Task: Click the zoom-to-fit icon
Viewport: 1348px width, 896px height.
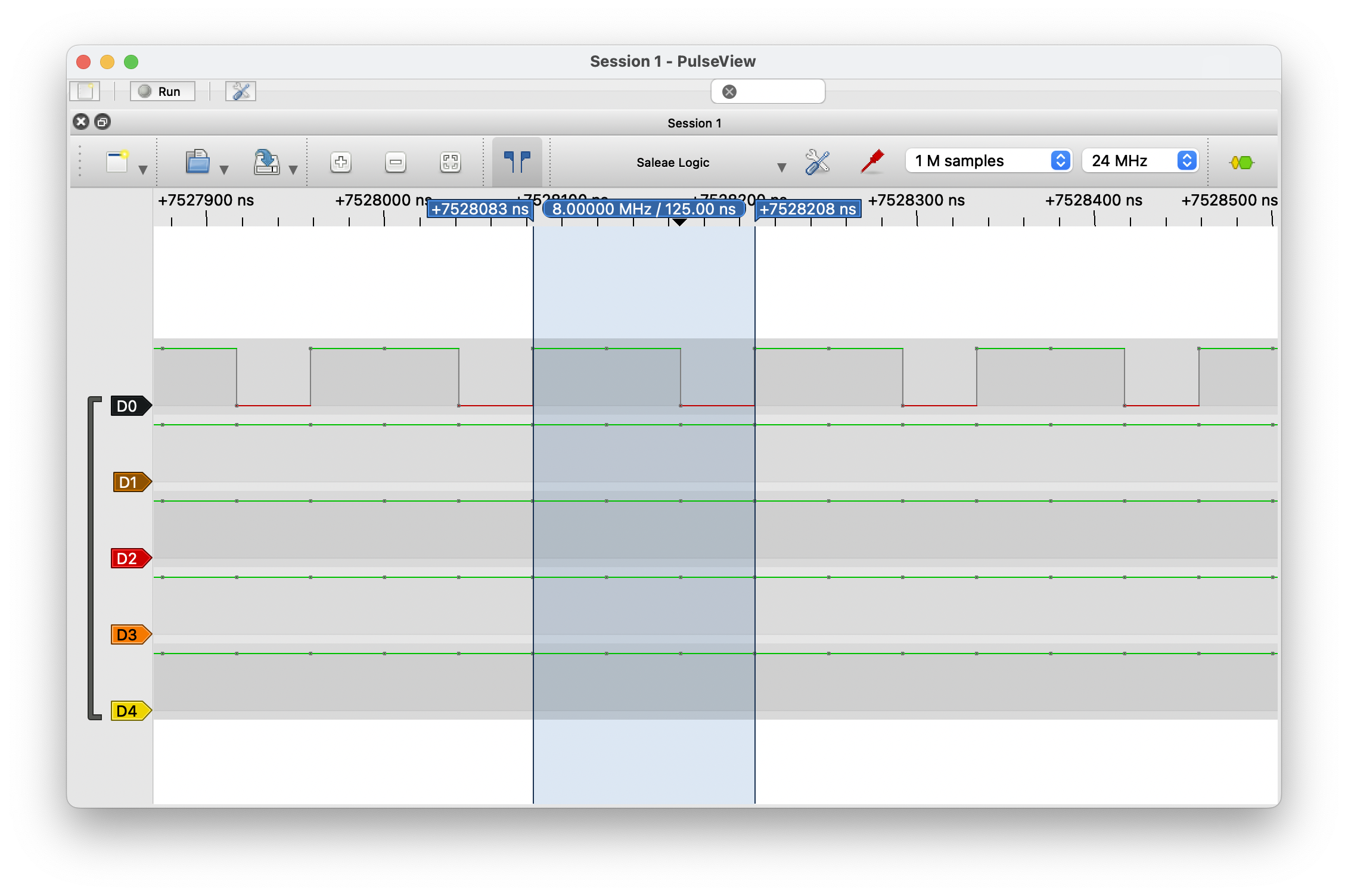Action: pyautogui.click(x=451, y=162)
